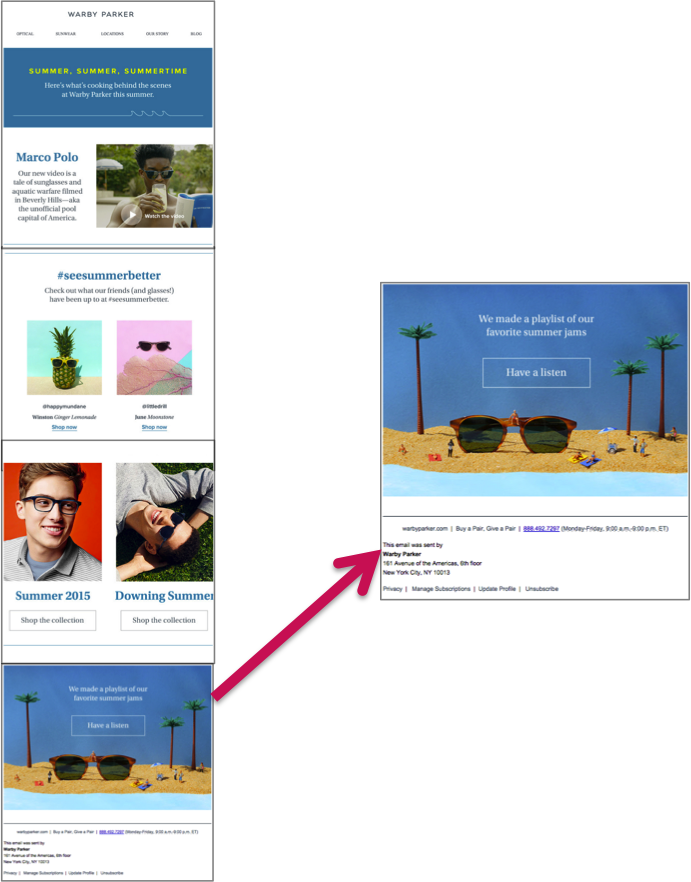Click the @littledrill handle
Screen dimensions: 691x882
154,406
